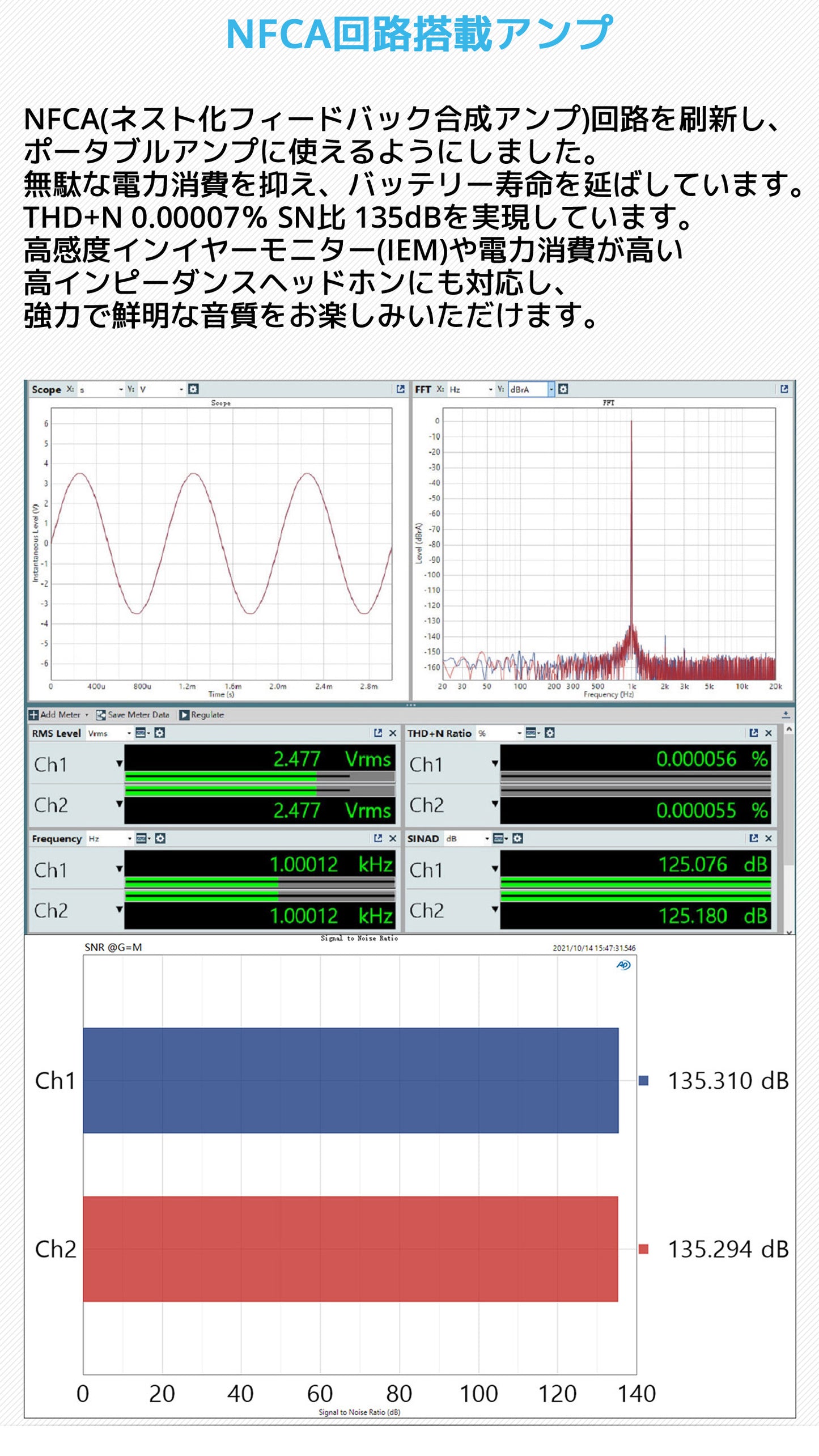Click the blue Ch1 SNR bar

pyautogui.click(x=350, y=1080)
